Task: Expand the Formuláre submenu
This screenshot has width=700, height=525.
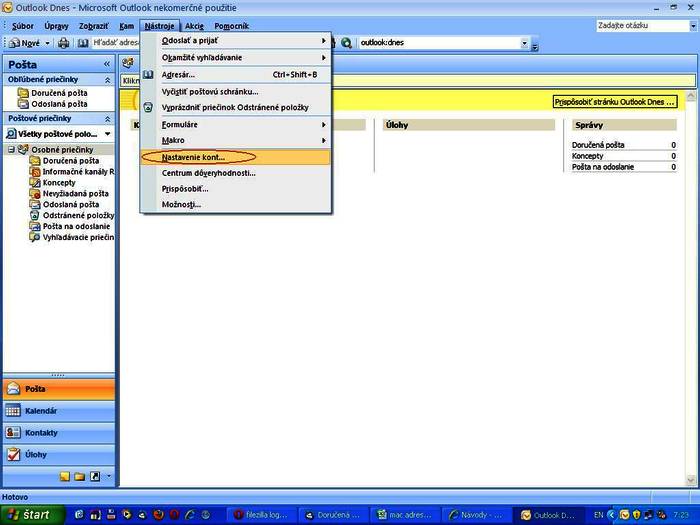Action: [236, 125]
